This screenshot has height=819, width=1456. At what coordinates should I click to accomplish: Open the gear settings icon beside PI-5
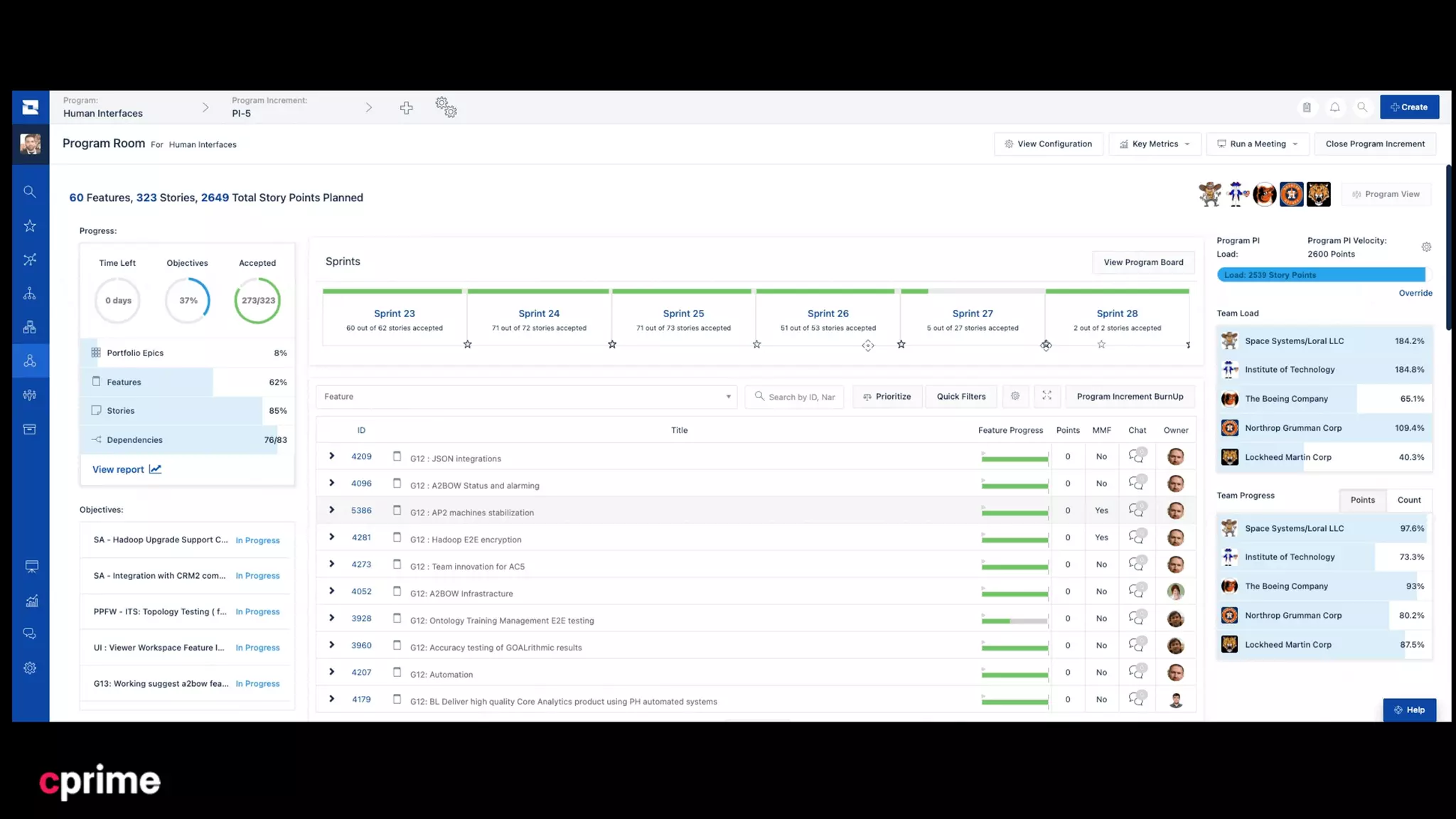tap(446, 107)
